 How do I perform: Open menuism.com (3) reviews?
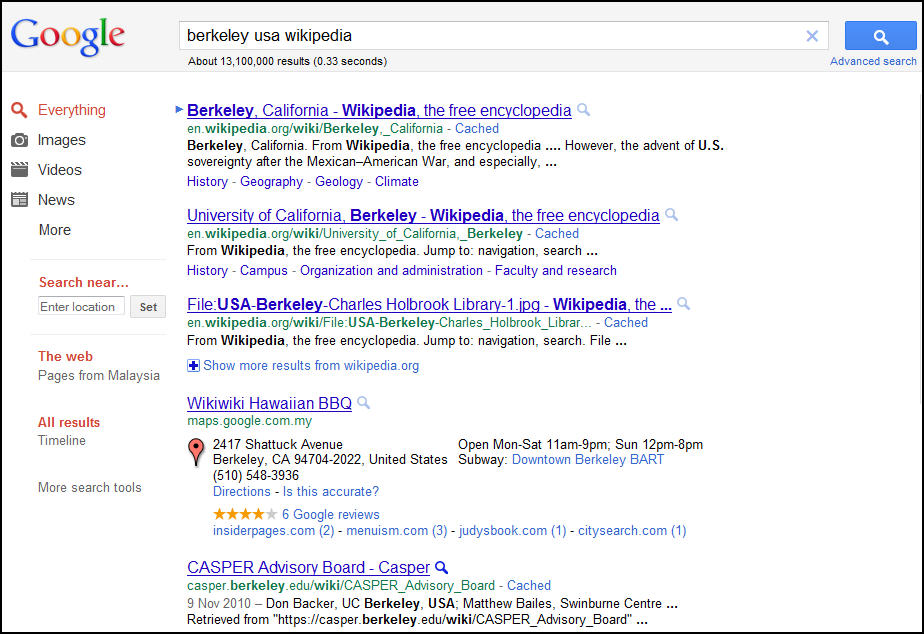point(397,531)
